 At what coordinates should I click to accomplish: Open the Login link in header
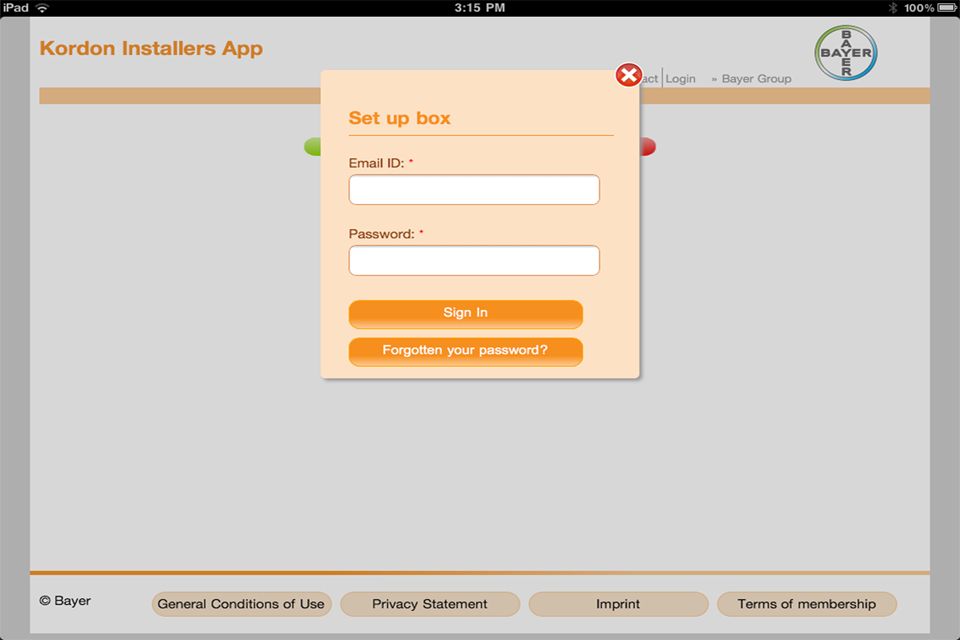click(x=680, y=78)
